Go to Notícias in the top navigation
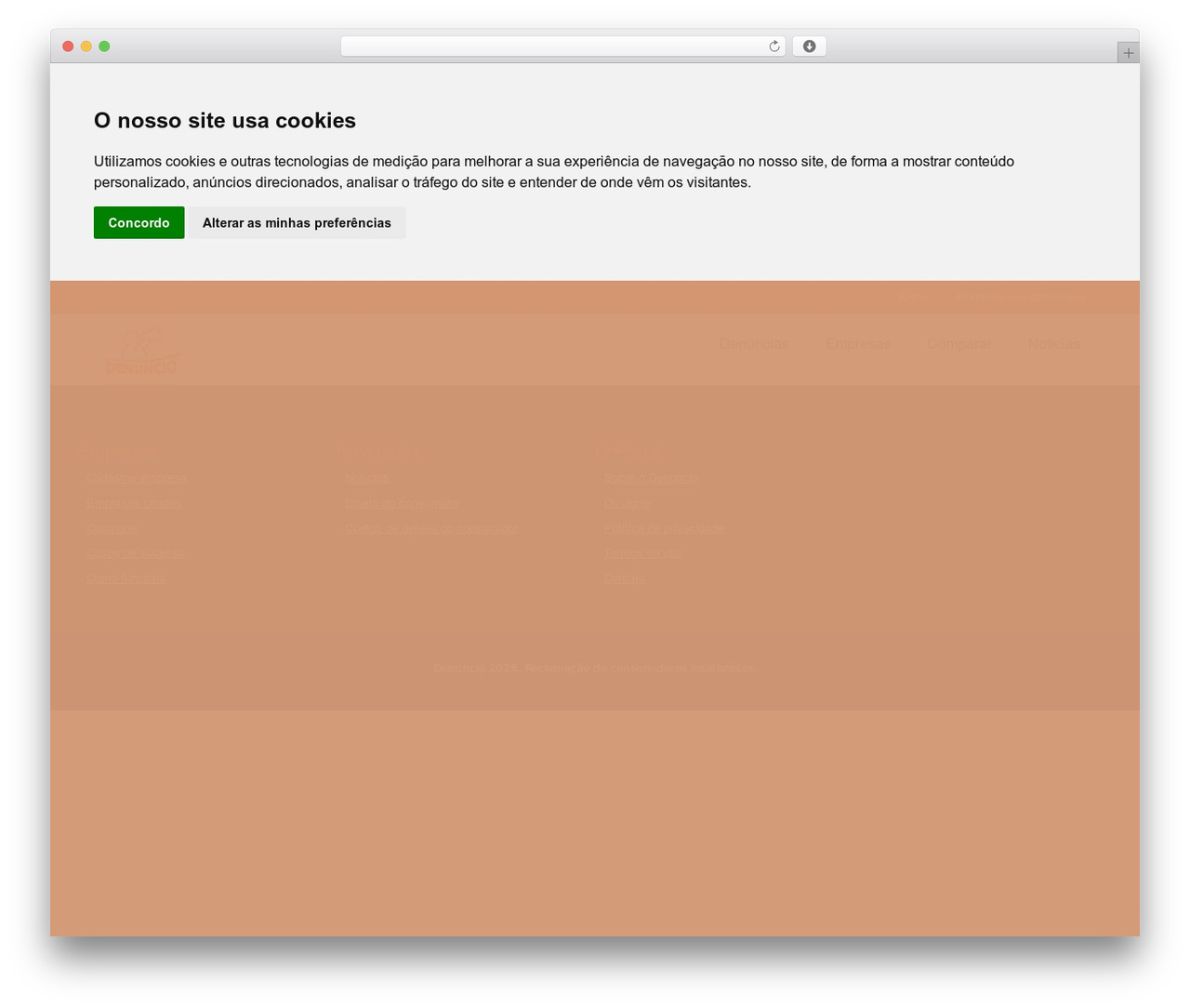The height and width of the screenshot is (1008, 1190). click(1054, 344)
